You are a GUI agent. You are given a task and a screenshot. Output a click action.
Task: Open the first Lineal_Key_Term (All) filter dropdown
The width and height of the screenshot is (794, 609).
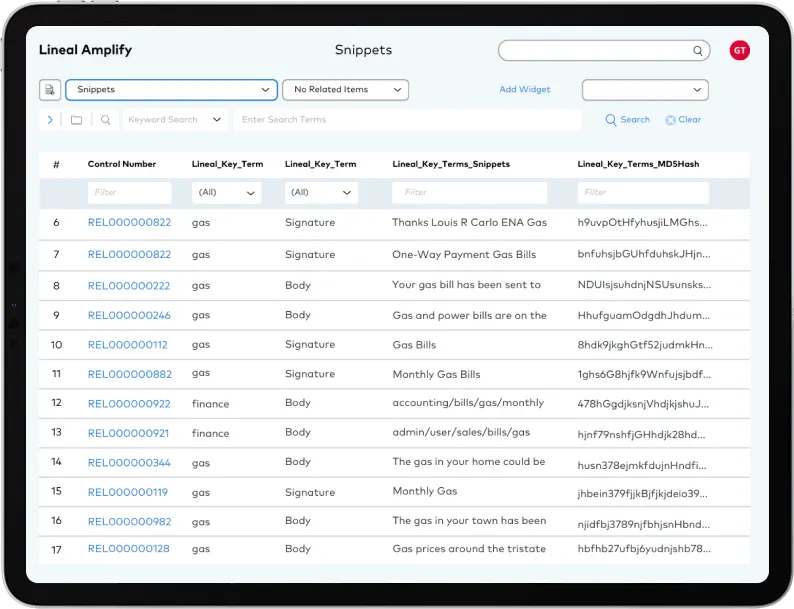[226, 192]
